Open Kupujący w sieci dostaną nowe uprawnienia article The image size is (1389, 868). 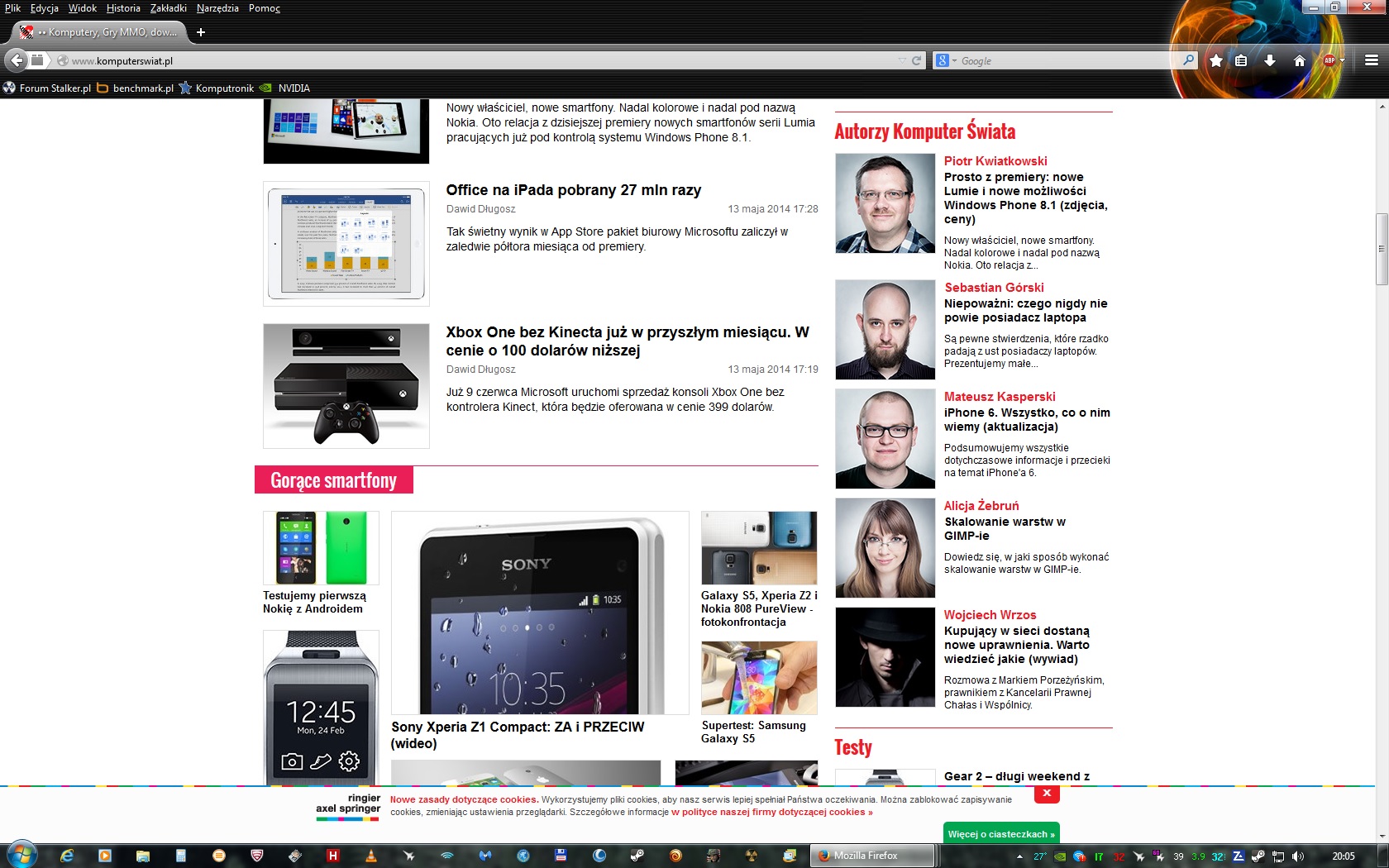click(1017, 645)
